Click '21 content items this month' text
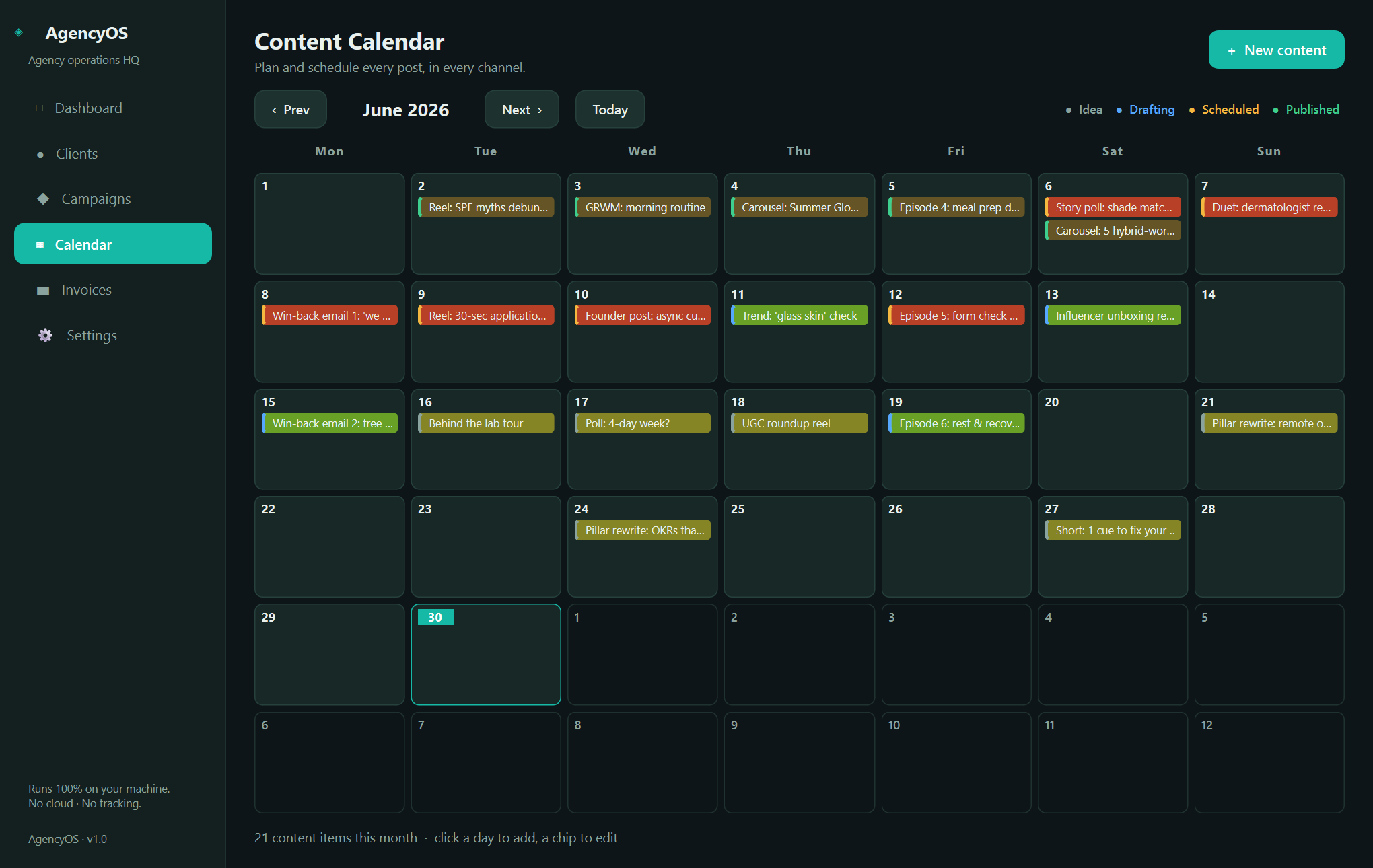Viewport: 1373px width, 868px height. point(336,838)
